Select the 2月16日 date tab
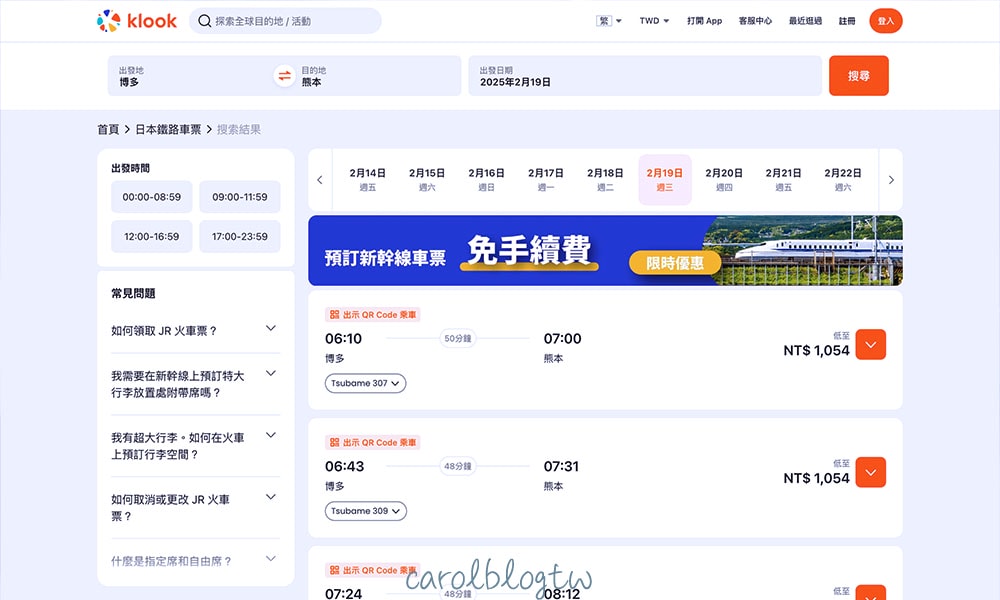 [486, 180]
